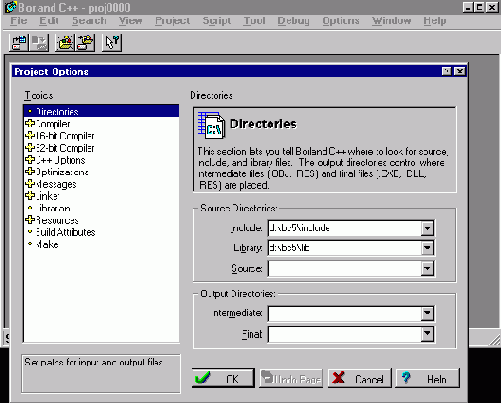Click into the Source path field
The height and width of the screenshot is (403, 501).
pos(344,269)
